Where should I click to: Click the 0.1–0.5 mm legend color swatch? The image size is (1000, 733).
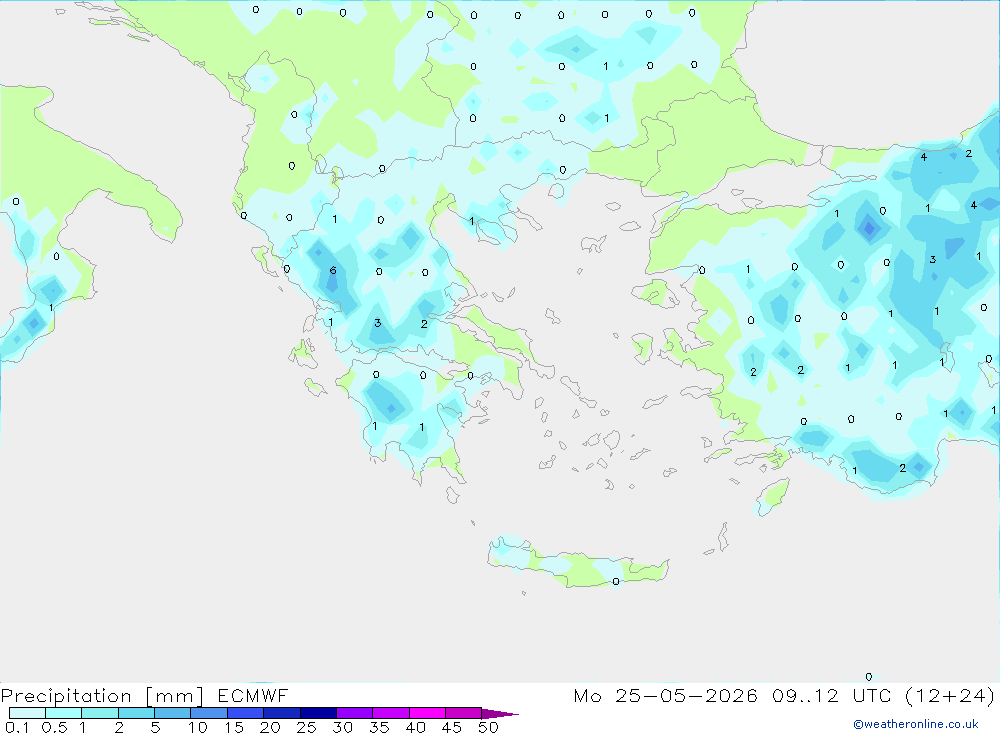point(27,713)
